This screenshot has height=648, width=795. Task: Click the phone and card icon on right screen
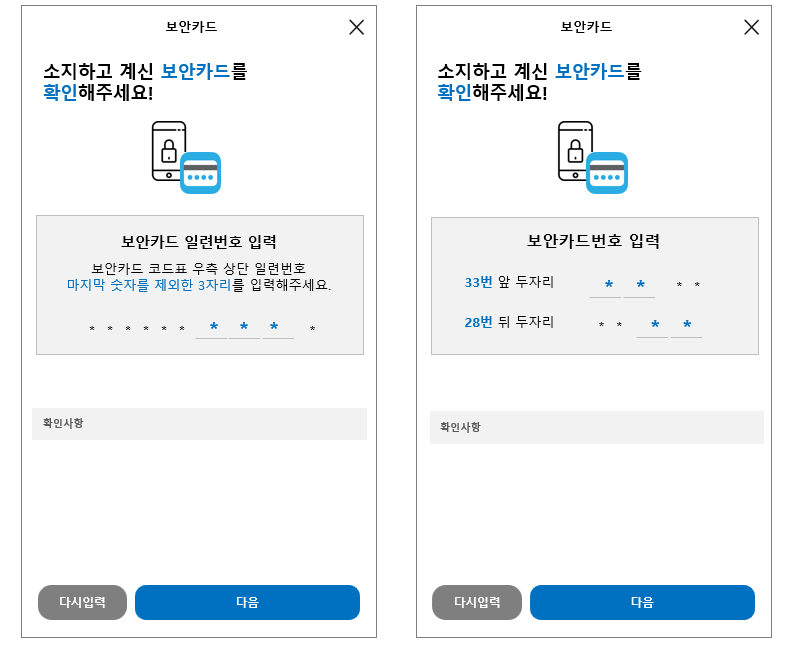pos(593,157)
